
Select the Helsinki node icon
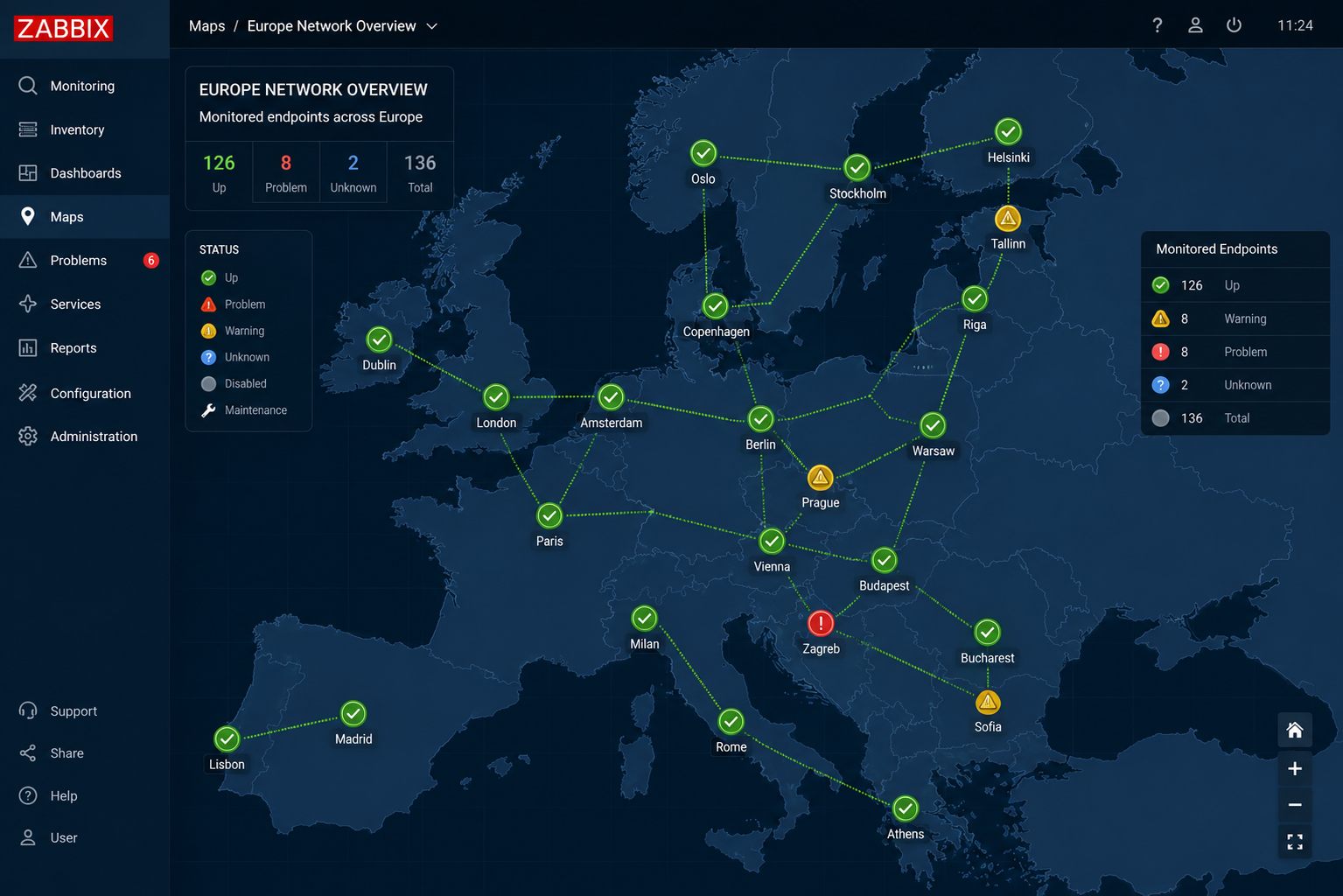point(1008,131)
